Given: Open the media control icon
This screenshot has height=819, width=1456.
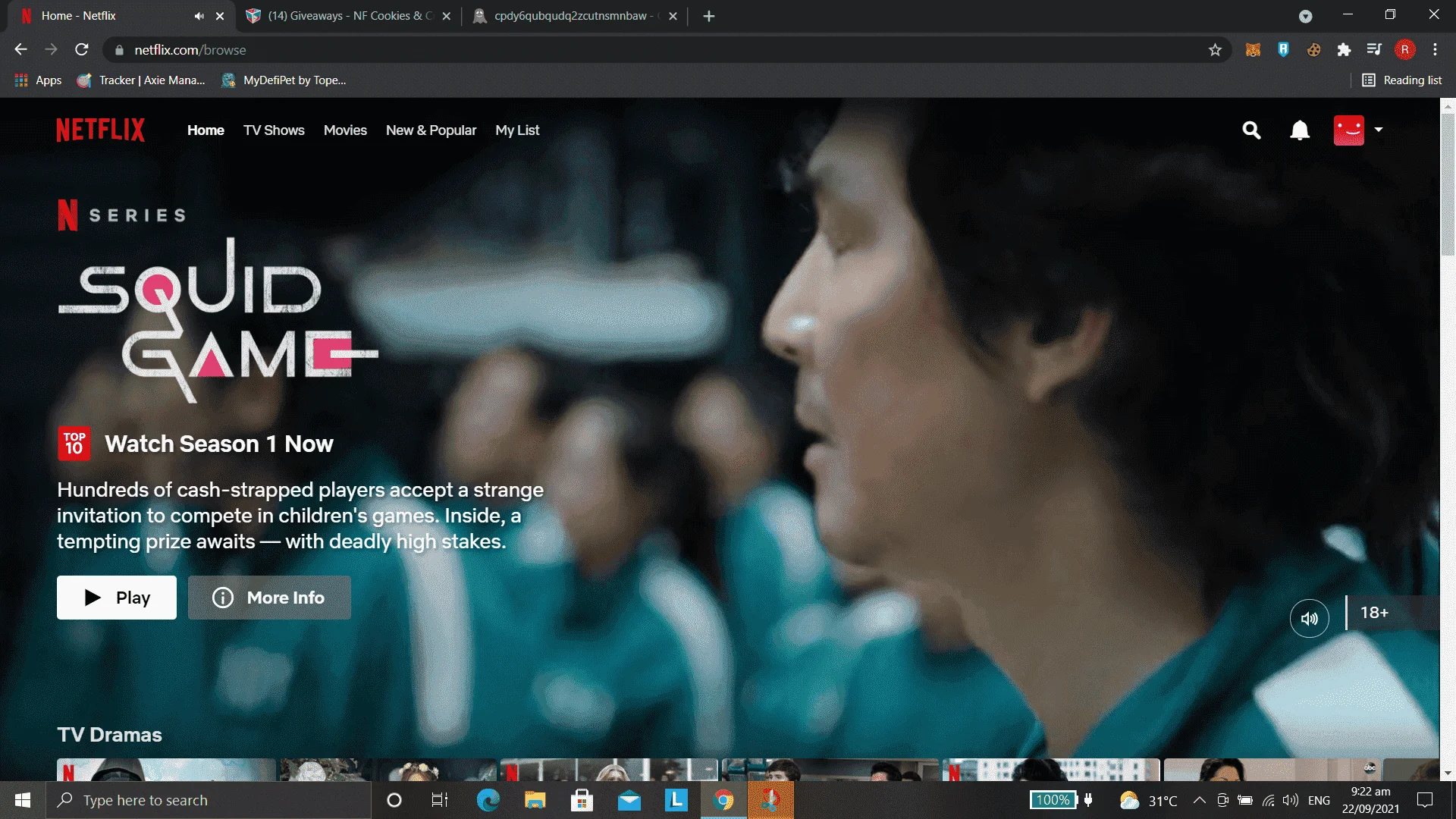Looking at the screenshot, I should (x=1374, y=50).
